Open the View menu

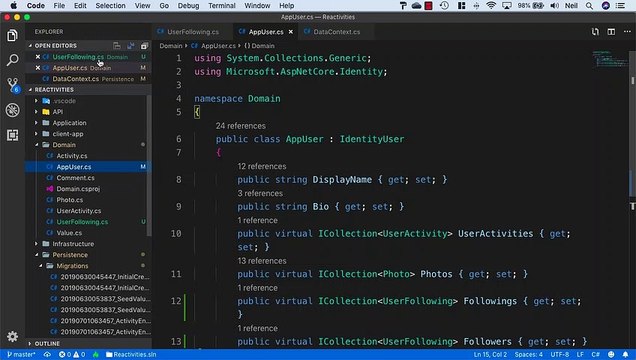(142, 6)
